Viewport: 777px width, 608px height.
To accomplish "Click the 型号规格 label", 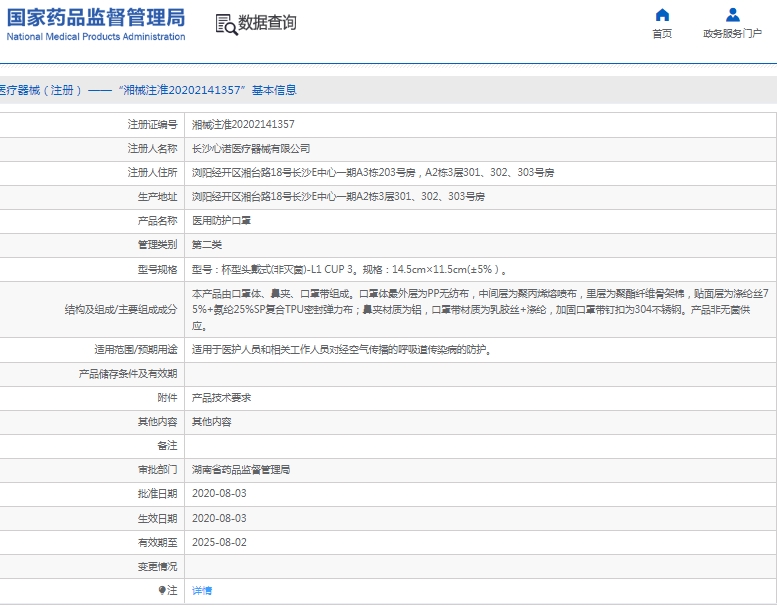I will pos(157,270).
